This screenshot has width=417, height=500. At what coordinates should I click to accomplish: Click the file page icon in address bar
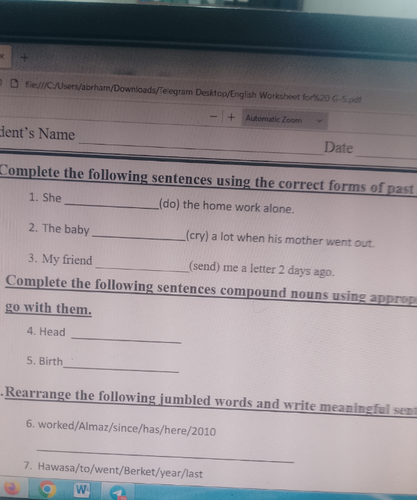click(14, 83)
